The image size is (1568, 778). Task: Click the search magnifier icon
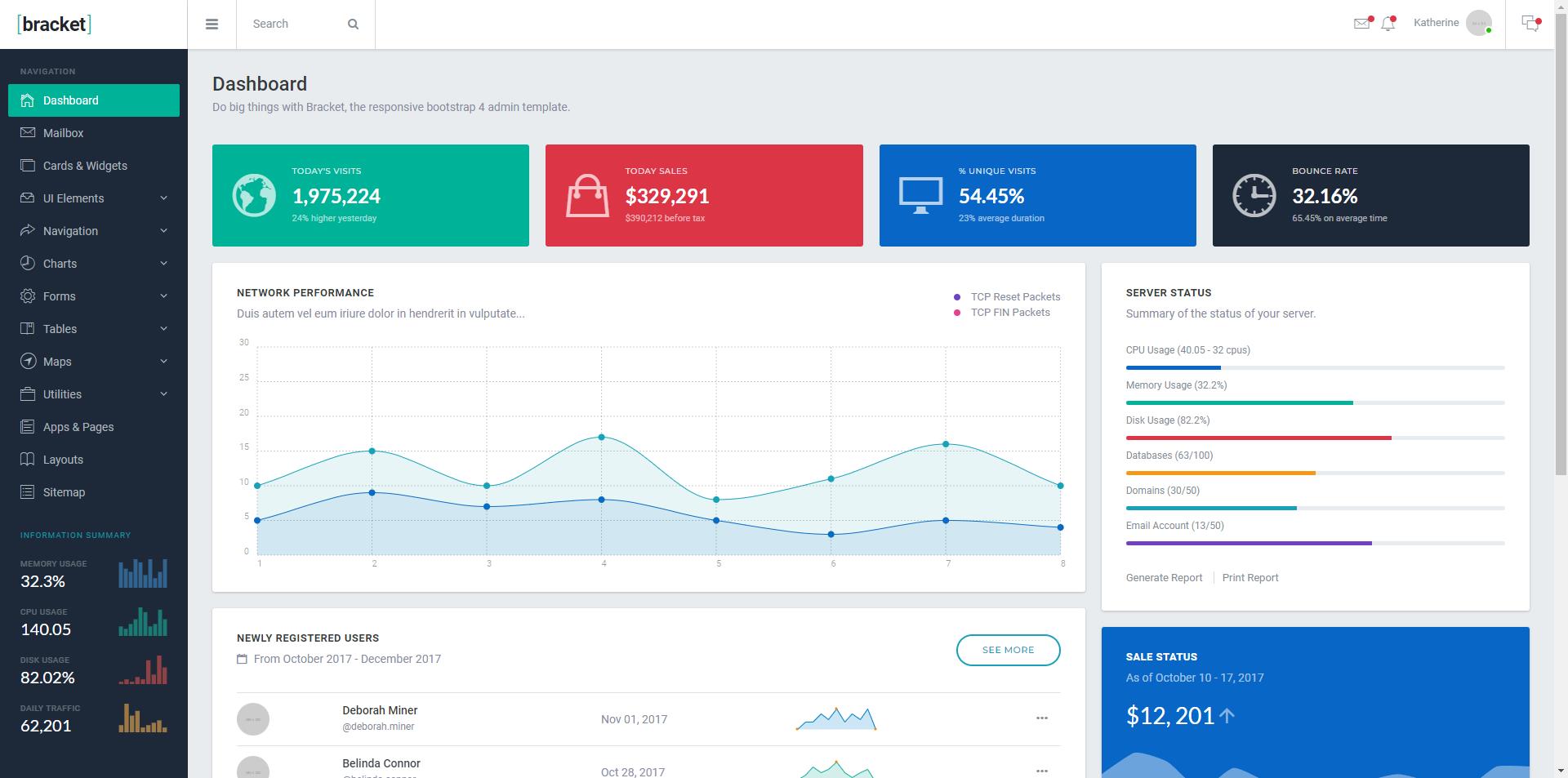353,24
